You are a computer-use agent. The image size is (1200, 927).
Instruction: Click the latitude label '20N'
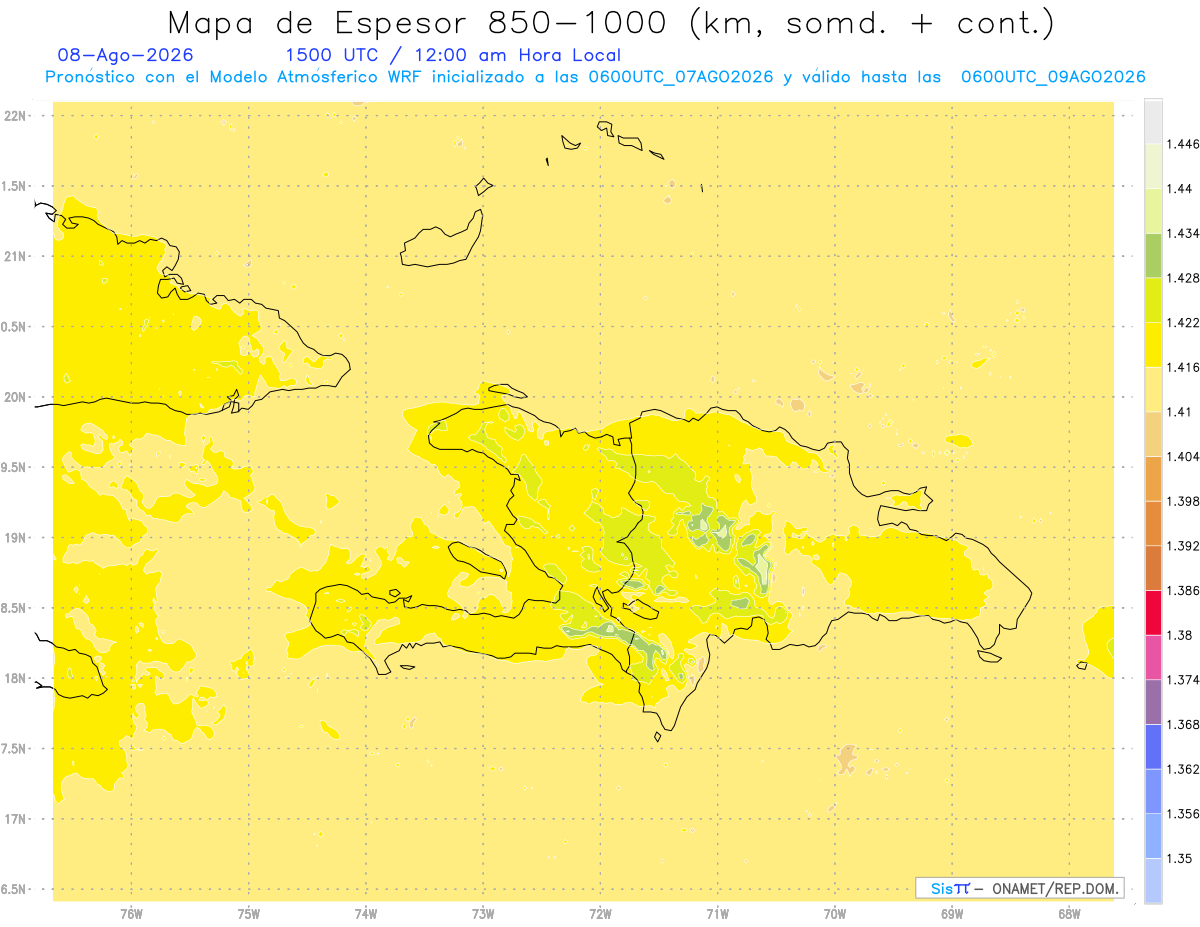click(x=15, y=397)
